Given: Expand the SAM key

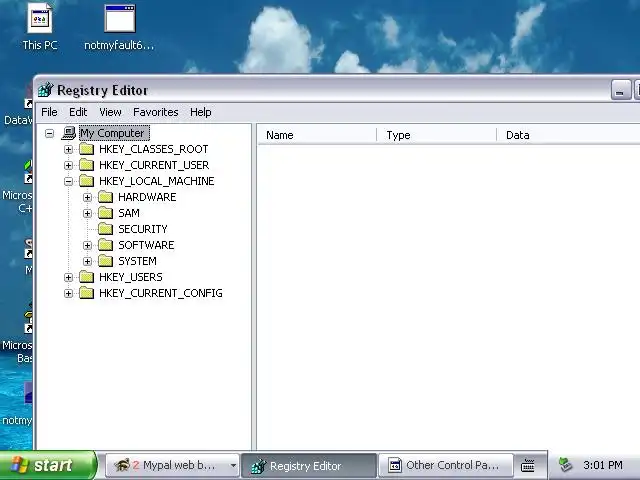Looking at the screenshot, I should pos(87,213).
